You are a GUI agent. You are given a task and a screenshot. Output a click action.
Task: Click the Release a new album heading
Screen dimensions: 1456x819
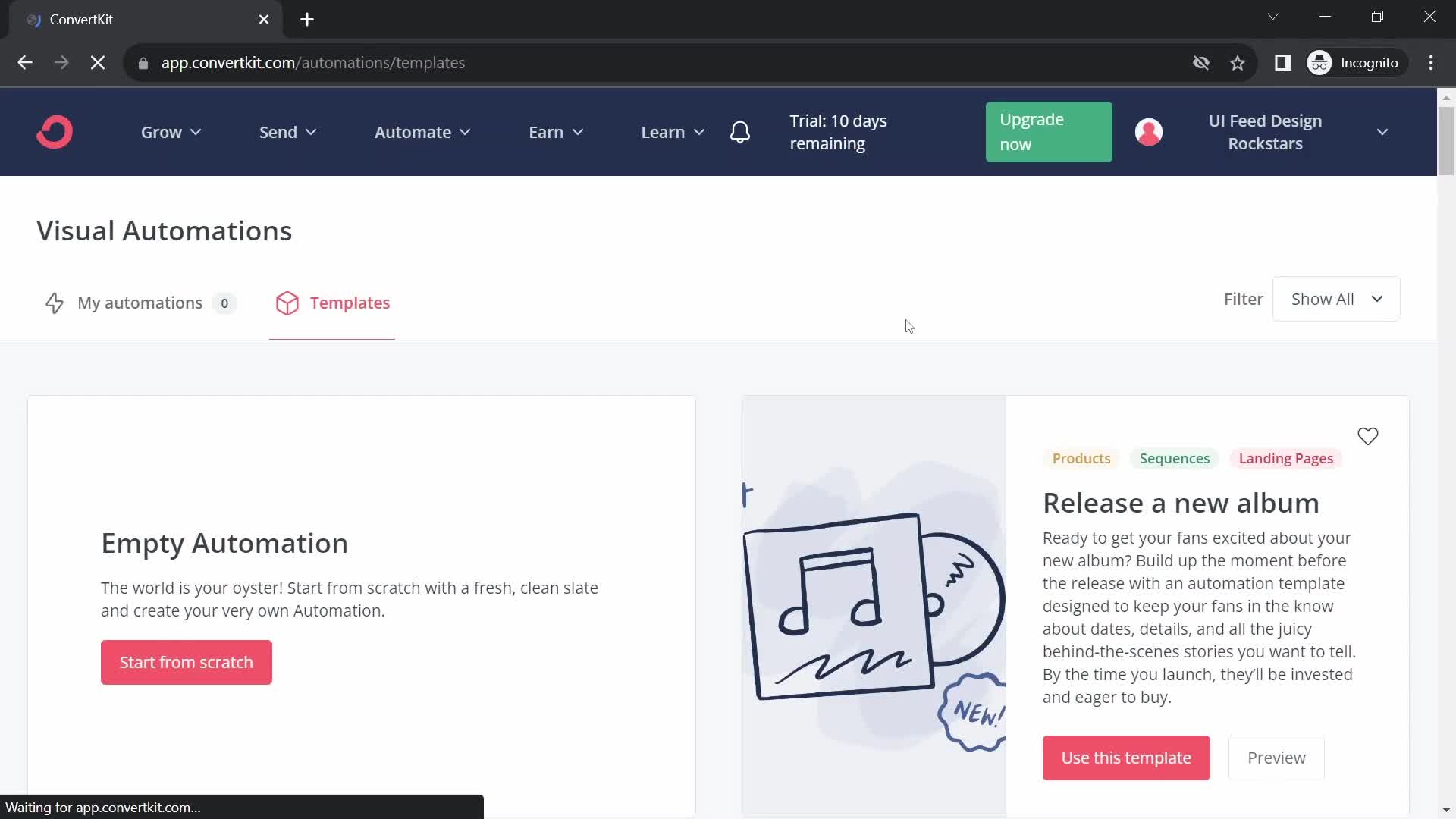[1181, 503]
